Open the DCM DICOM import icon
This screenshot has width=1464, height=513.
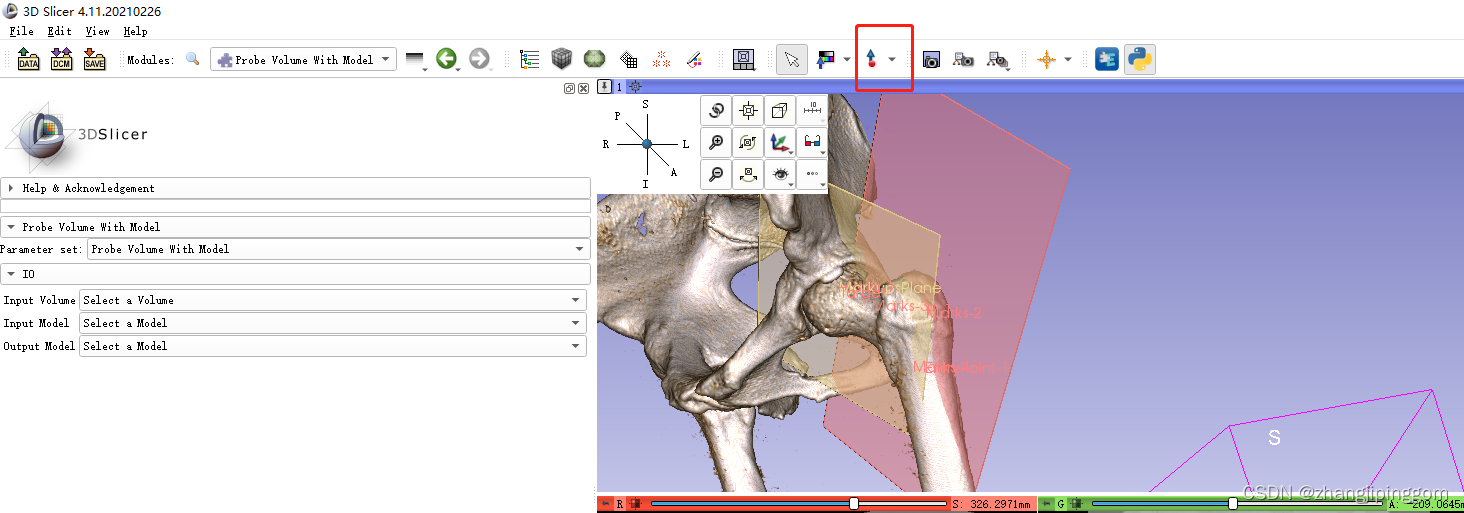62,60
